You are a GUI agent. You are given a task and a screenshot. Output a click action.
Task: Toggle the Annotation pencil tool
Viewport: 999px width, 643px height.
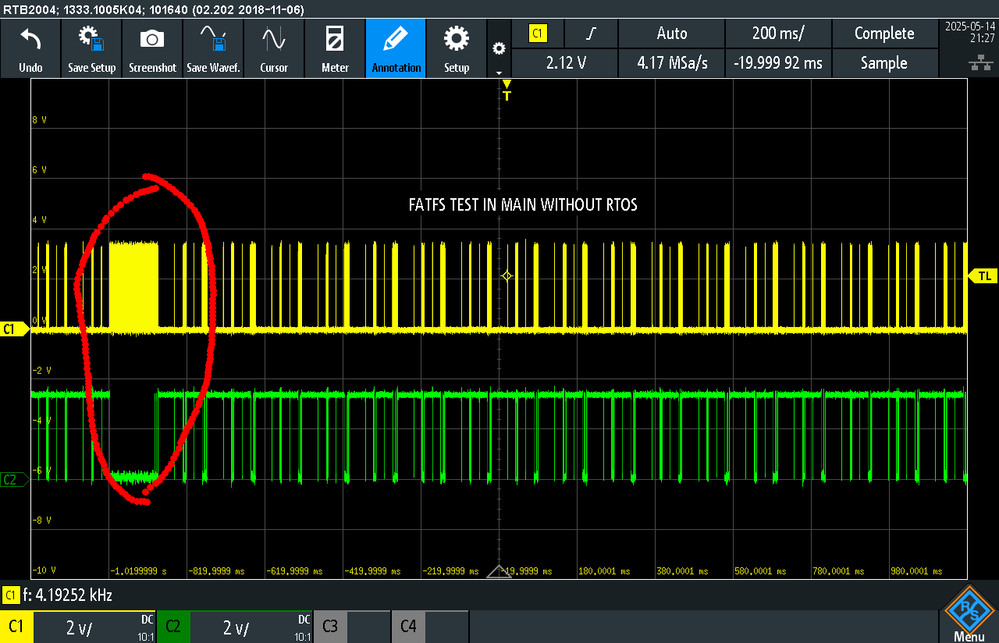click(396, 48)
